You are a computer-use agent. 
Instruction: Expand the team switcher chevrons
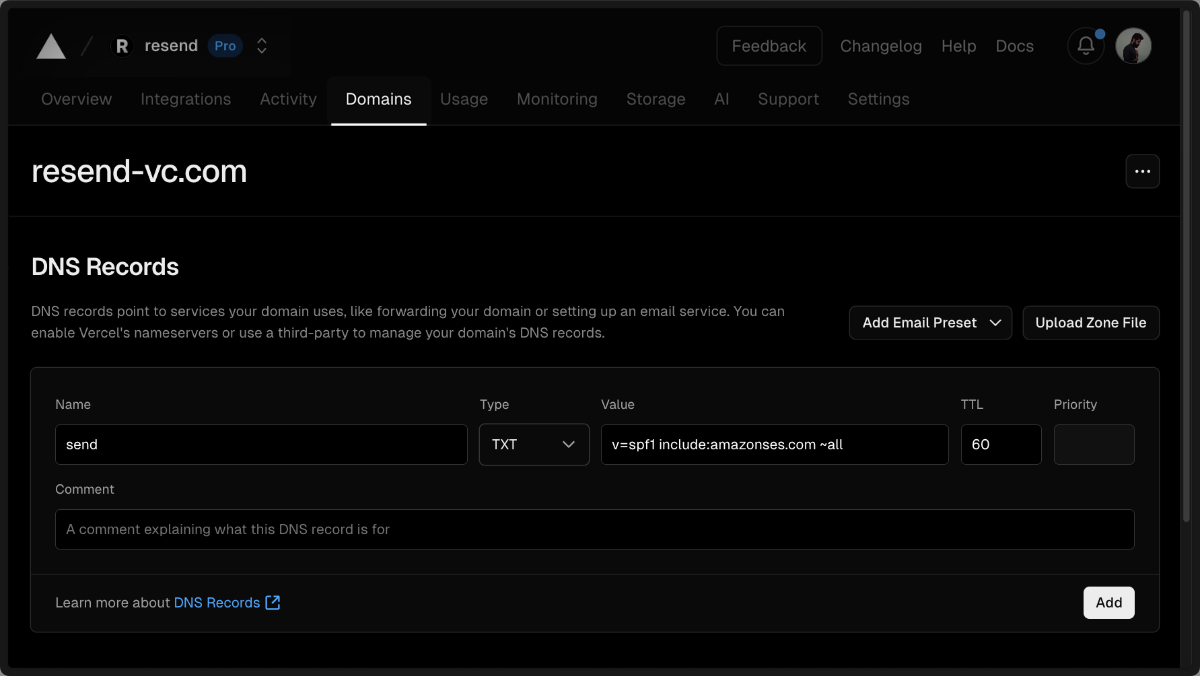click(262, 46)
